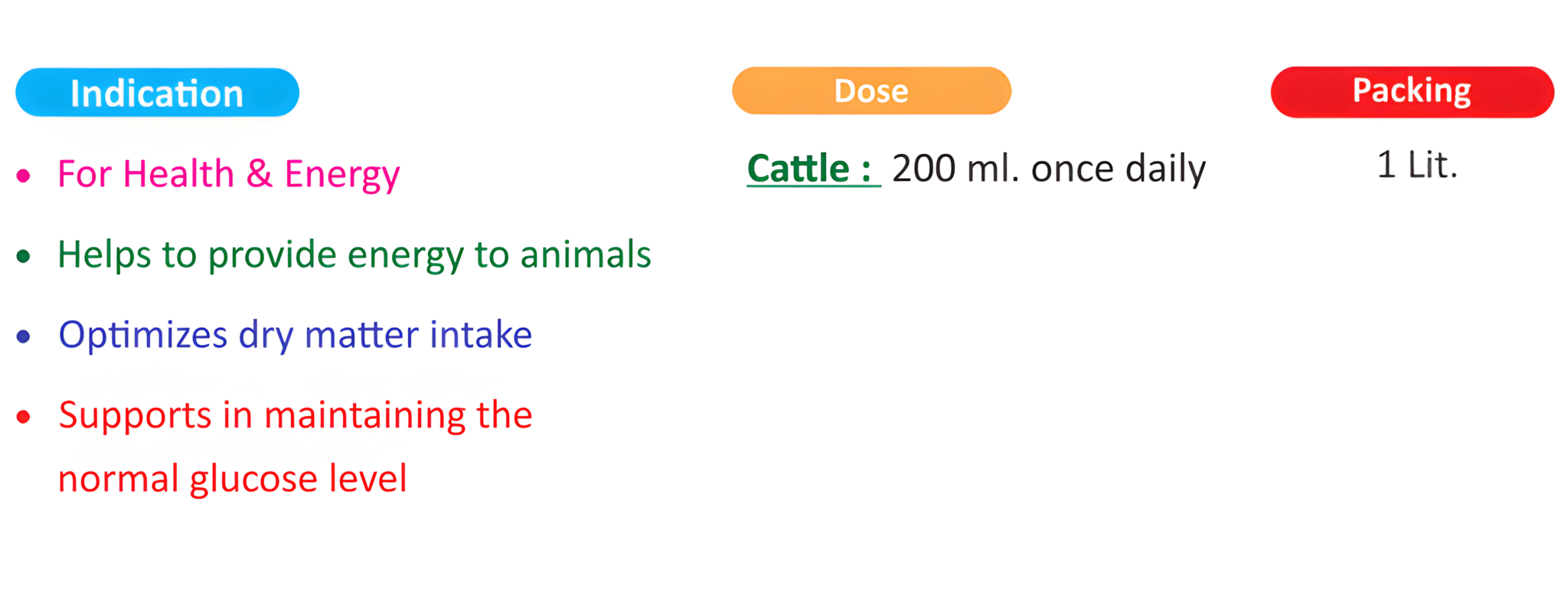
Task: Click the green bullet point
Action: (24, 257)
